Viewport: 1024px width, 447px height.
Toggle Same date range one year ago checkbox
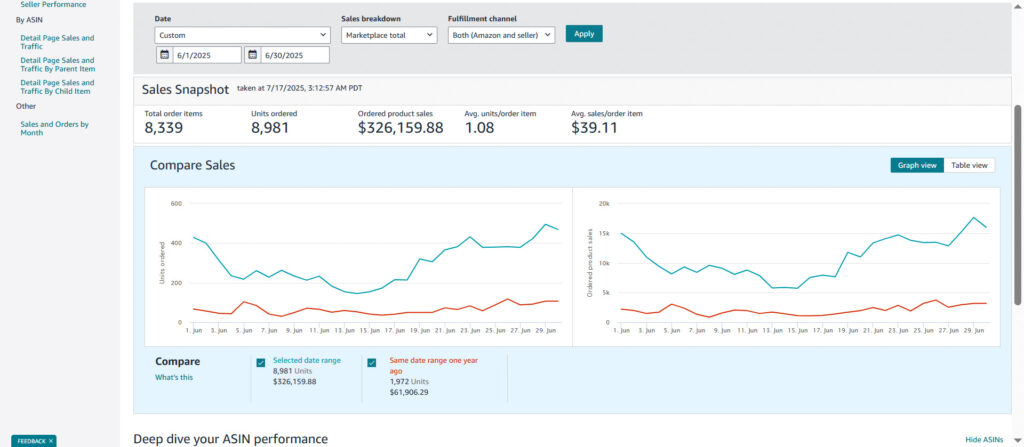click(x=372, y=363)
